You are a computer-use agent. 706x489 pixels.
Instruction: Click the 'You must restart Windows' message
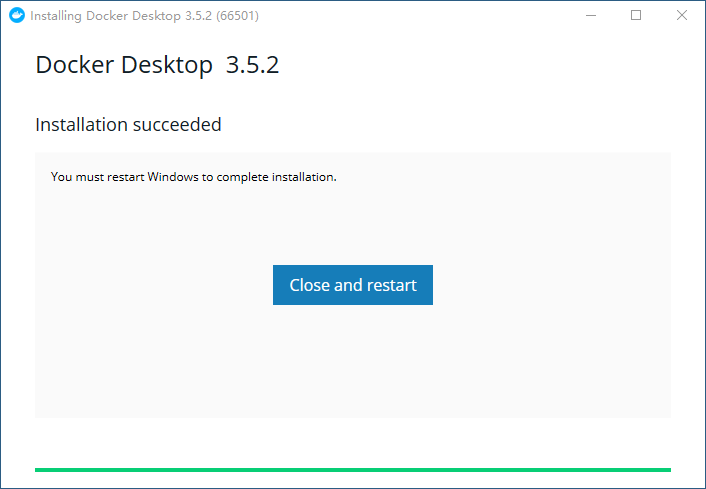click(194, 177)
